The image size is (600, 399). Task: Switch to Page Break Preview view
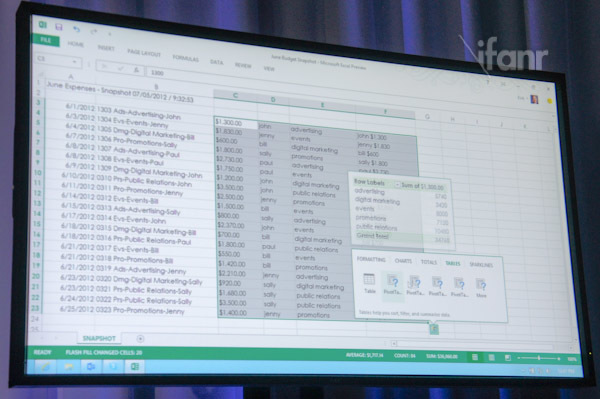(507, 358)
